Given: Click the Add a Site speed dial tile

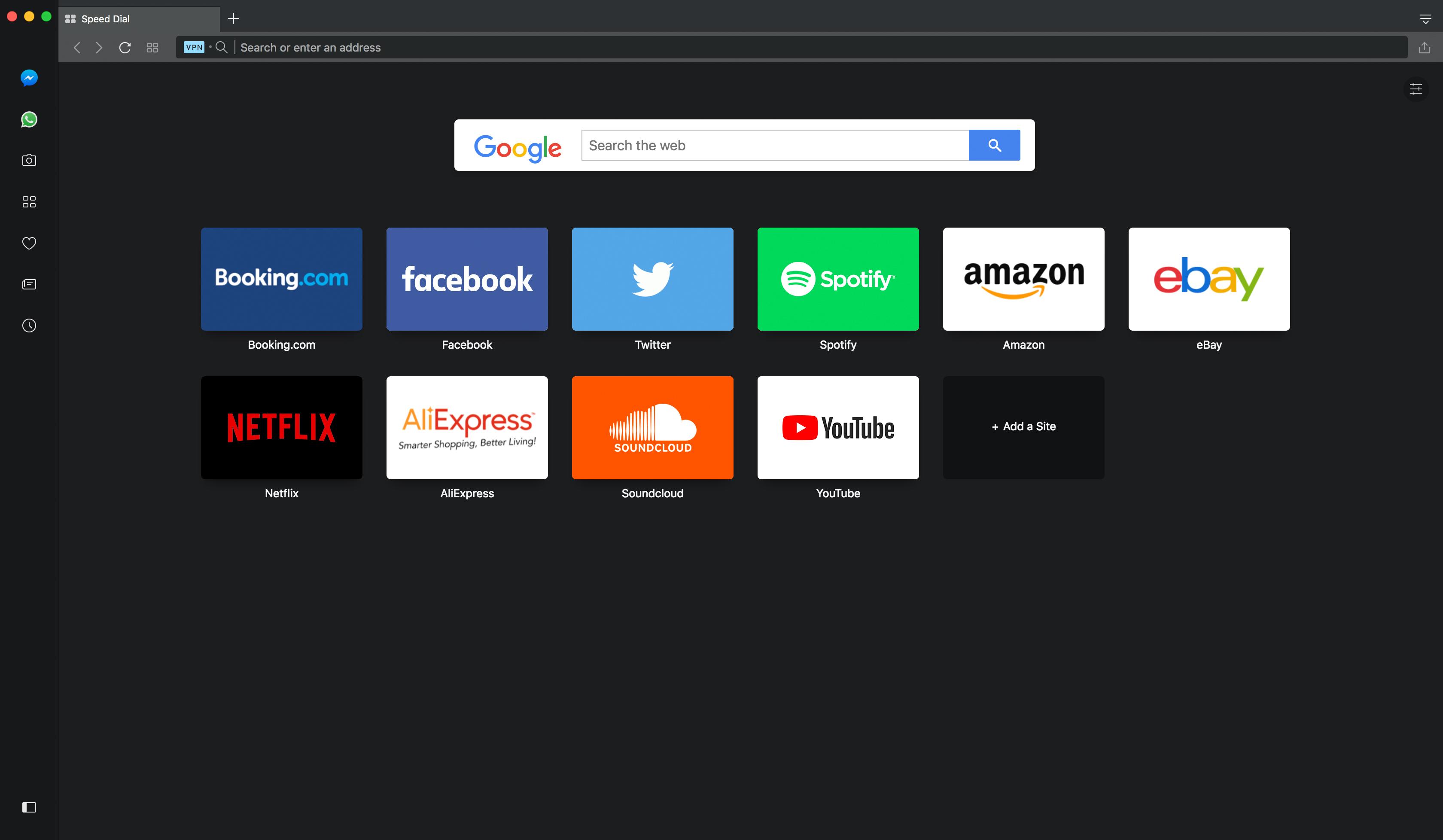Looking at the screenshot, I should [x=1023, y=427].
